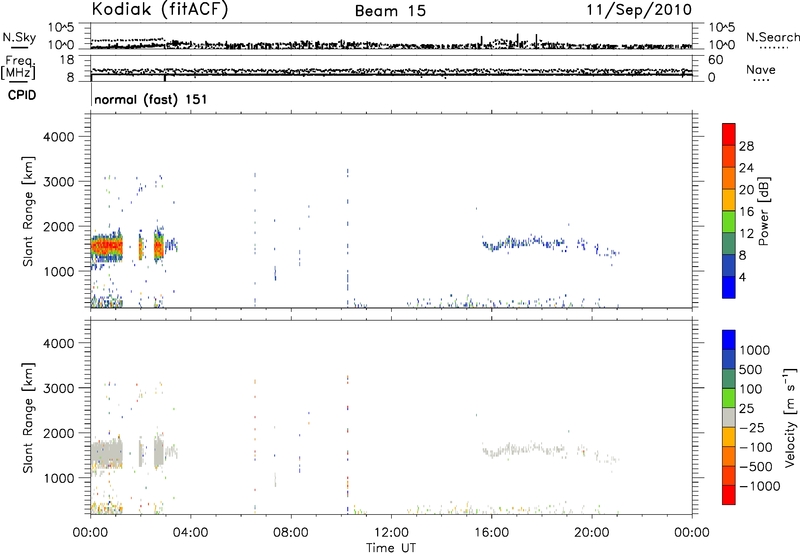Click the gray velocity scatter band near 17:00 UT
Image resolution: width=800 pixels, height=554 pixels.
coord(526,449)
